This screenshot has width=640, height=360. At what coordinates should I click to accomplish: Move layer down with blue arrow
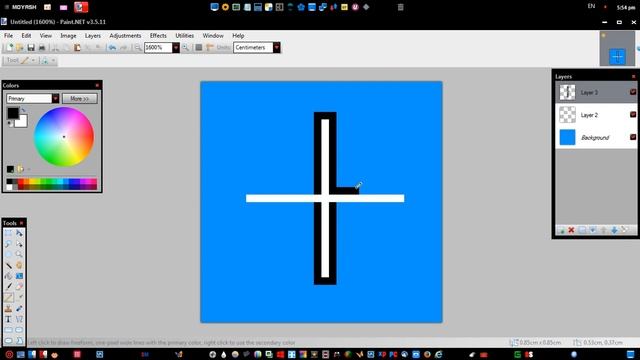[x=614, y=231]
